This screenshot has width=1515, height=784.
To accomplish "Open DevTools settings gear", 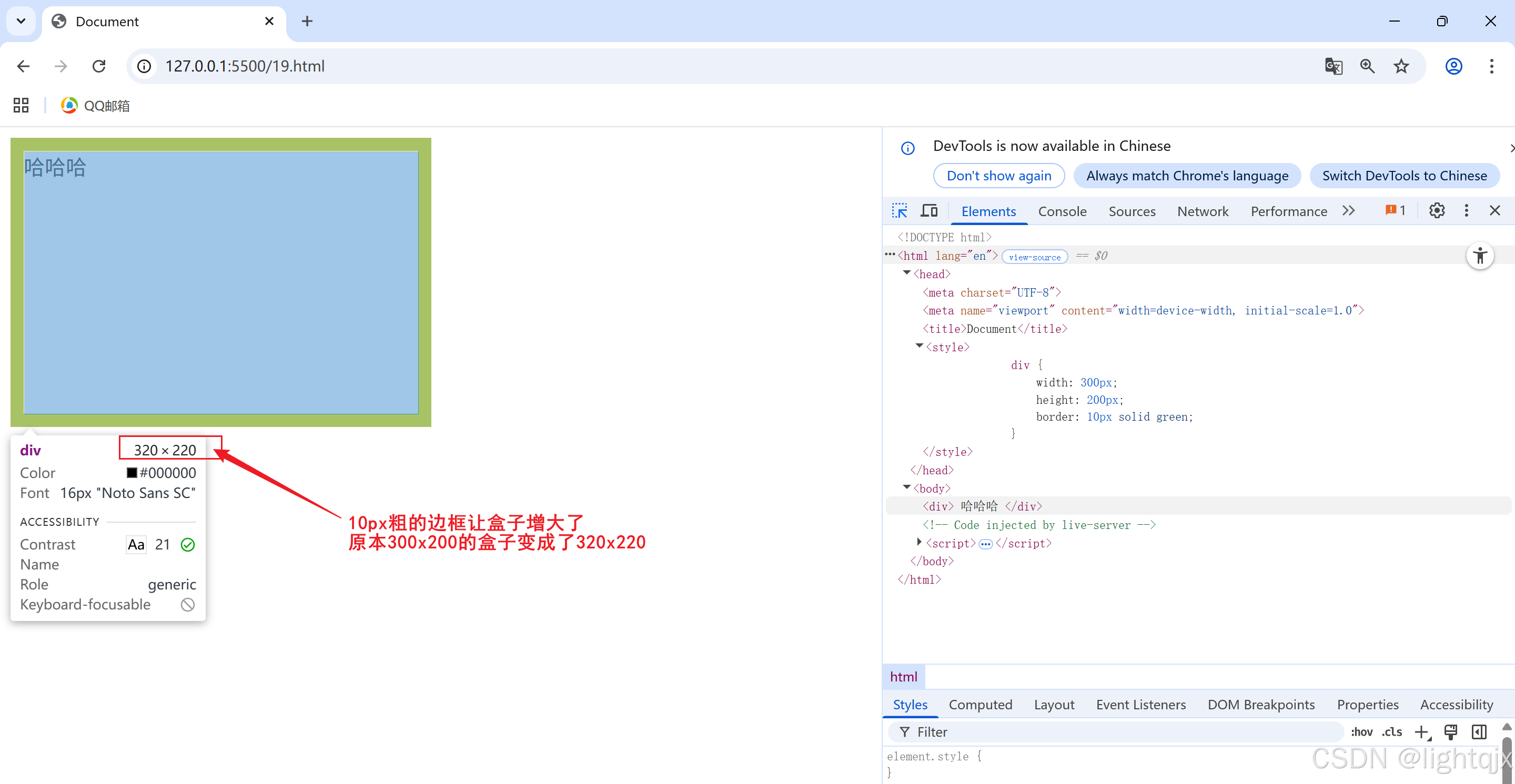I will pyautogui.click(x=1436, y=210).
